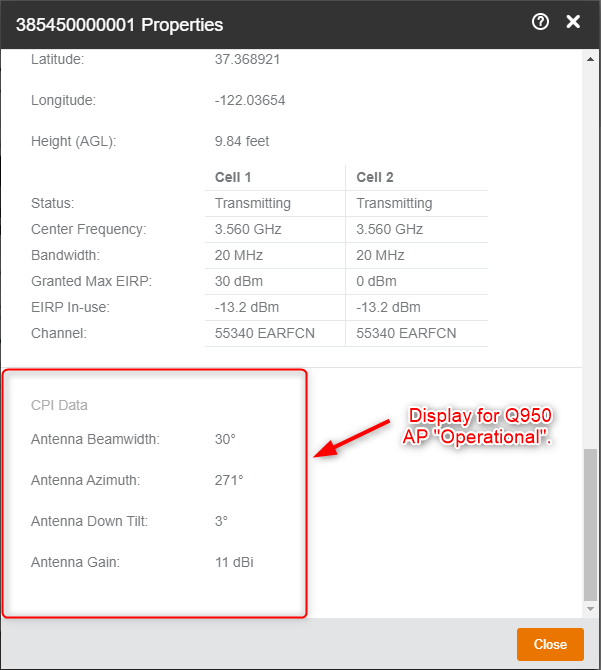
Task: Click the vertical scrollbar thumb
Action: pyautogui.click(x=590, y=525)
